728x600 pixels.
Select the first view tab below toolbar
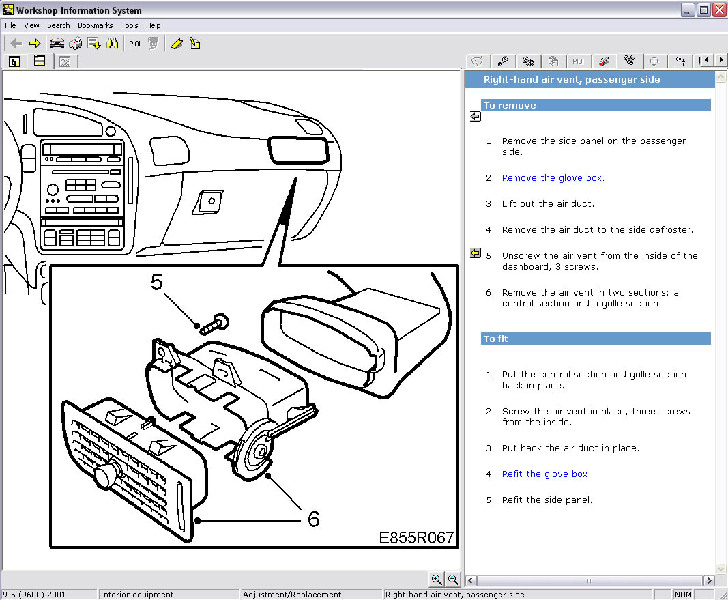[x=15, y=61]
